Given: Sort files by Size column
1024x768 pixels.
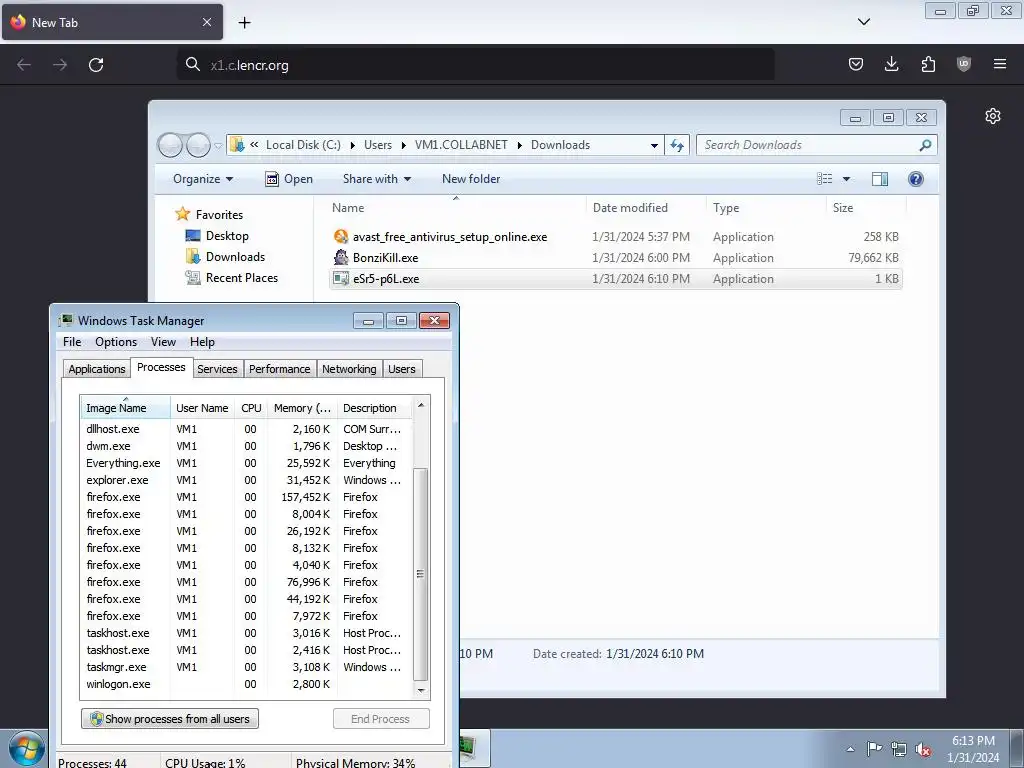Looking at the screenshot, I should (x=866, y=208).
